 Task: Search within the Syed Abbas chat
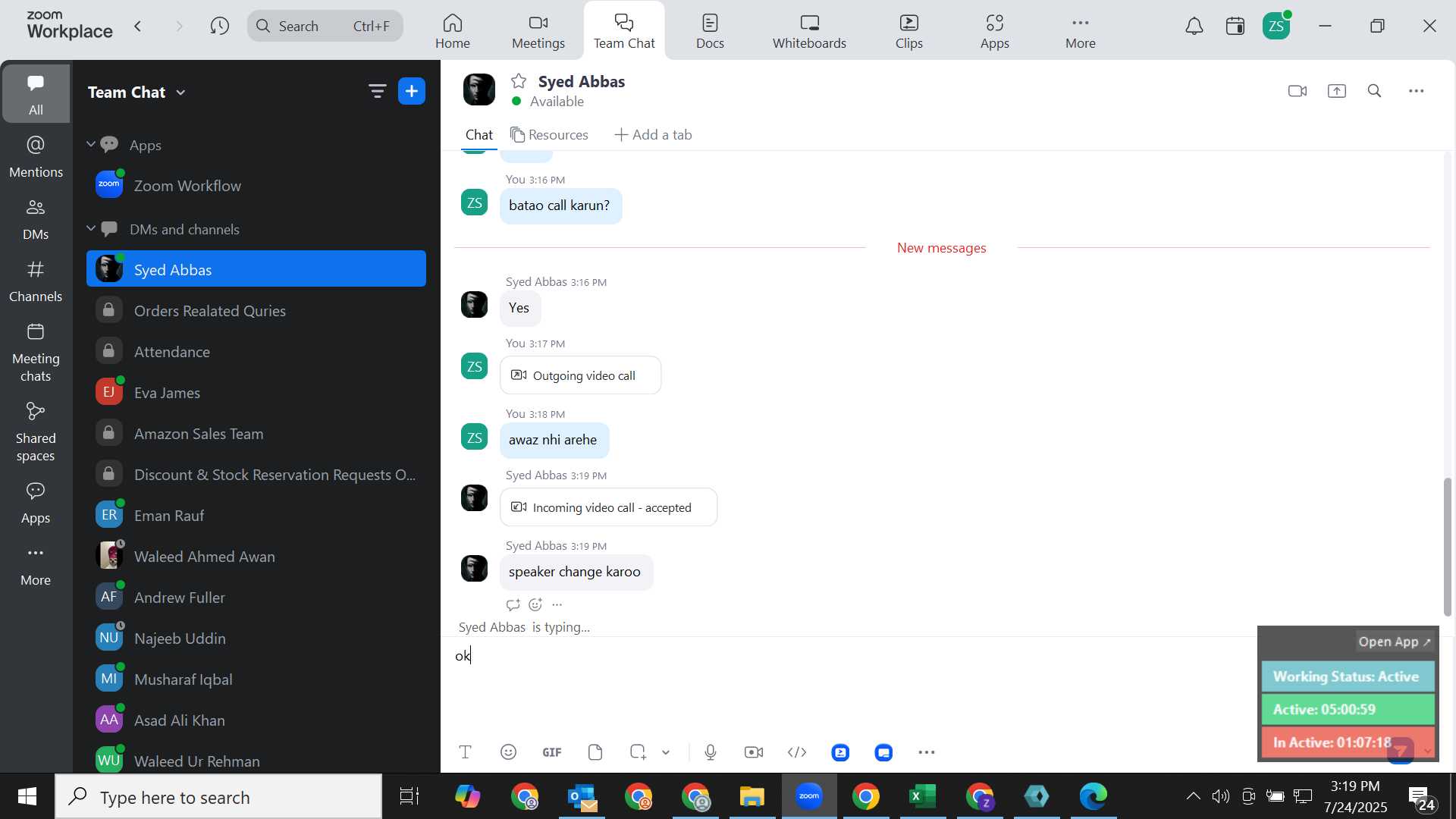(x=1375, y=91)
